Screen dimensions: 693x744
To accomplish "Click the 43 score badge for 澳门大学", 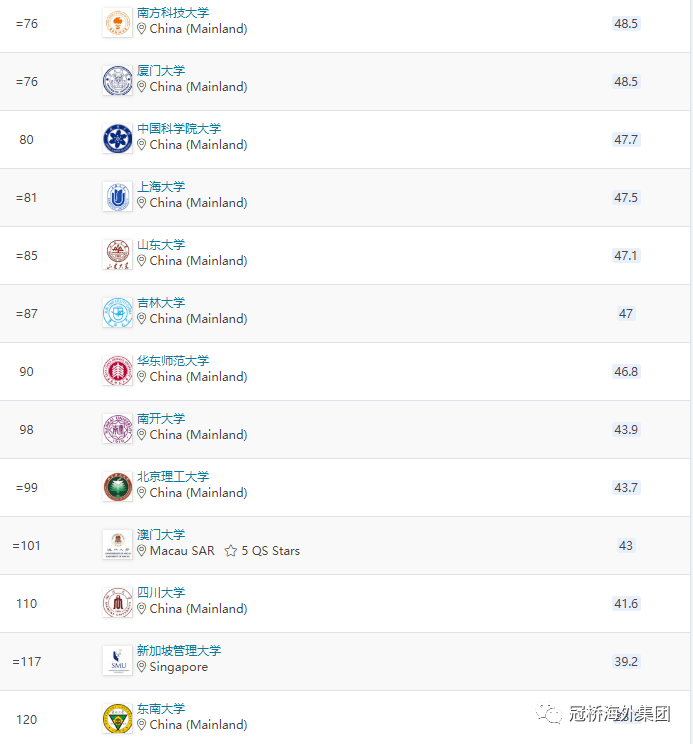I will tap(626, 546).
